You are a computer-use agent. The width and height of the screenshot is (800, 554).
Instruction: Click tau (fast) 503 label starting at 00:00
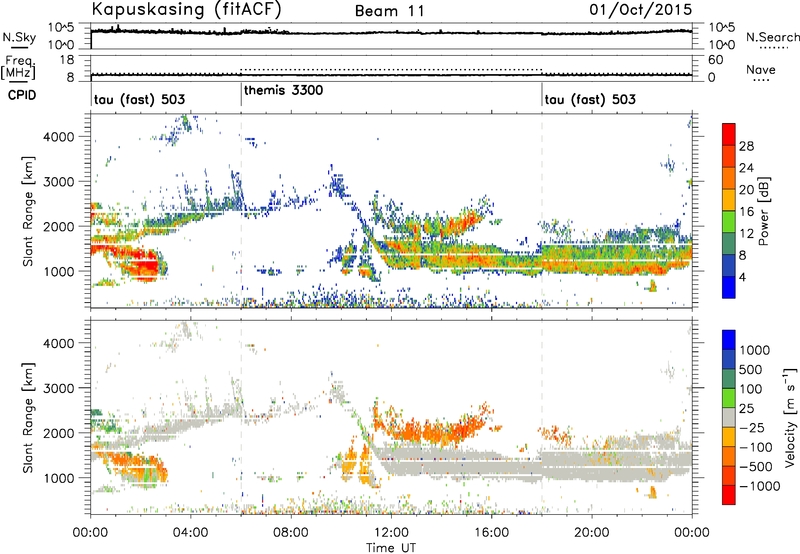pos(139,99)
